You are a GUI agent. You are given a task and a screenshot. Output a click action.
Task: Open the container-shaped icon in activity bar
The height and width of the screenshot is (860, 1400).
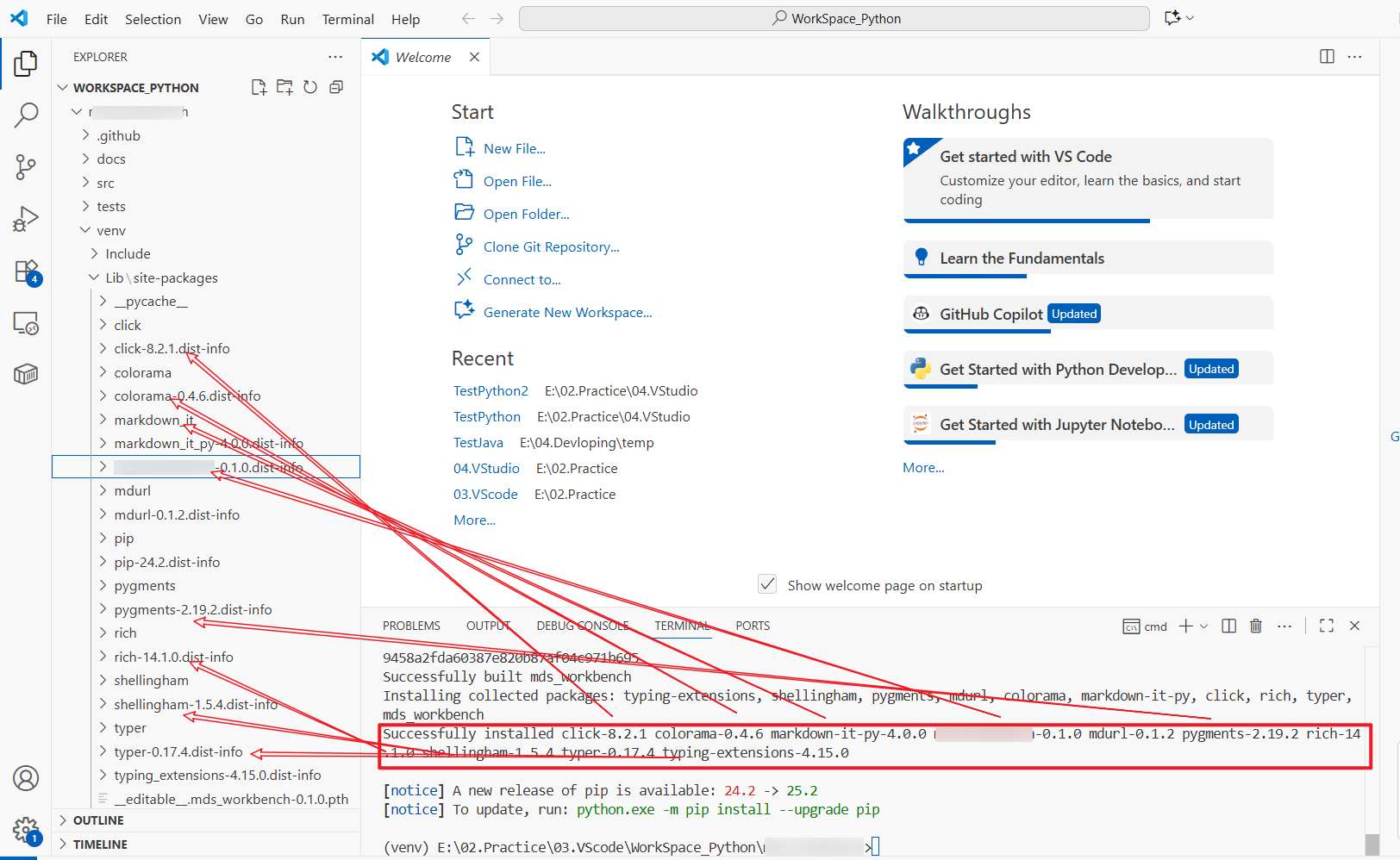click(26, 374)
